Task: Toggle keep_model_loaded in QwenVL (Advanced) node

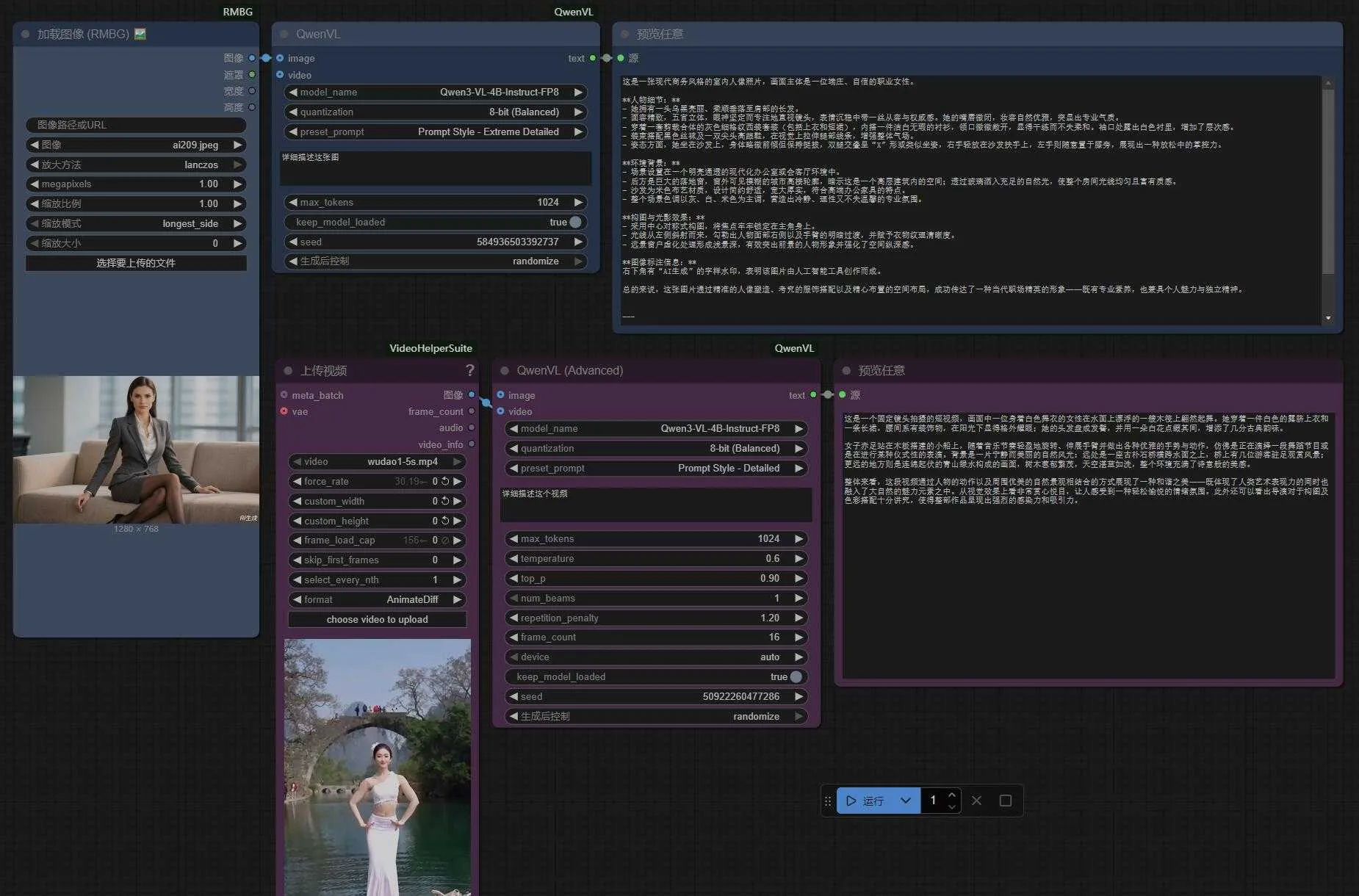Action: pyautogui.click(x=796, y=676)
